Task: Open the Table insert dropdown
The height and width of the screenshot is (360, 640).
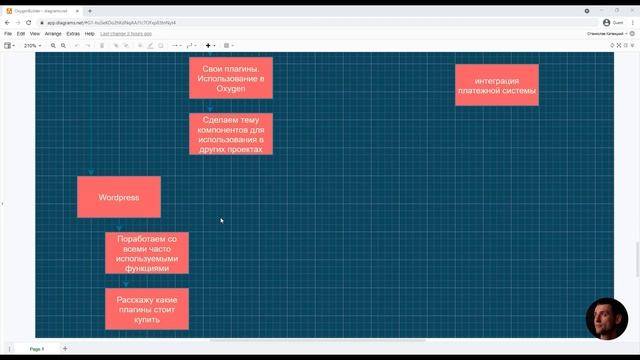Action: [x=229, y=46]
